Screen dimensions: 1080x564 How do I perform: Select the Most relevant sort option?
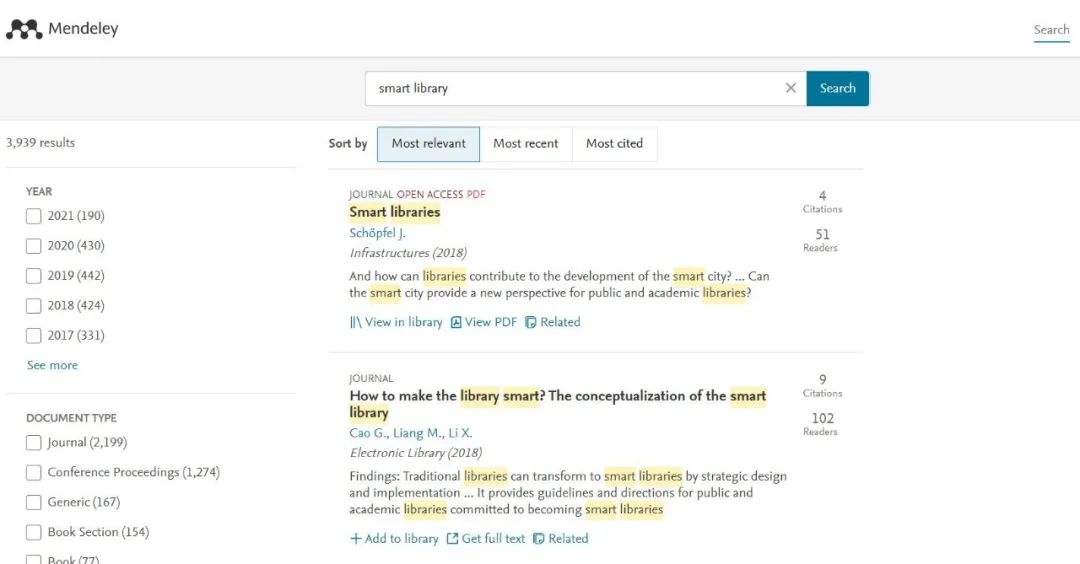click(x=428, y=144)
